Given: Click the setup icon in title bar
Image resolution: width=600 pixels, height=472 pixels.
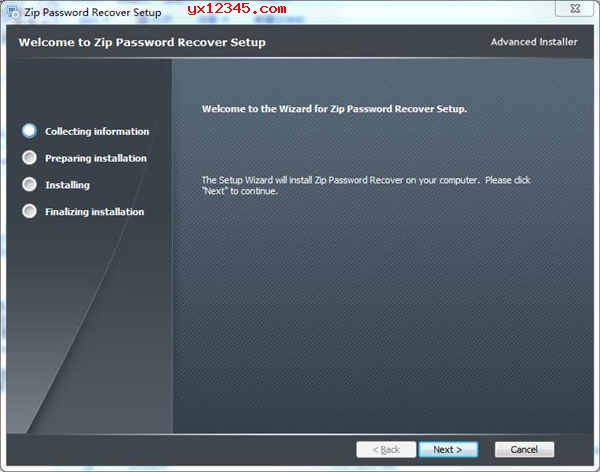Looking at the screenshot, I should [x=13, y=13].
